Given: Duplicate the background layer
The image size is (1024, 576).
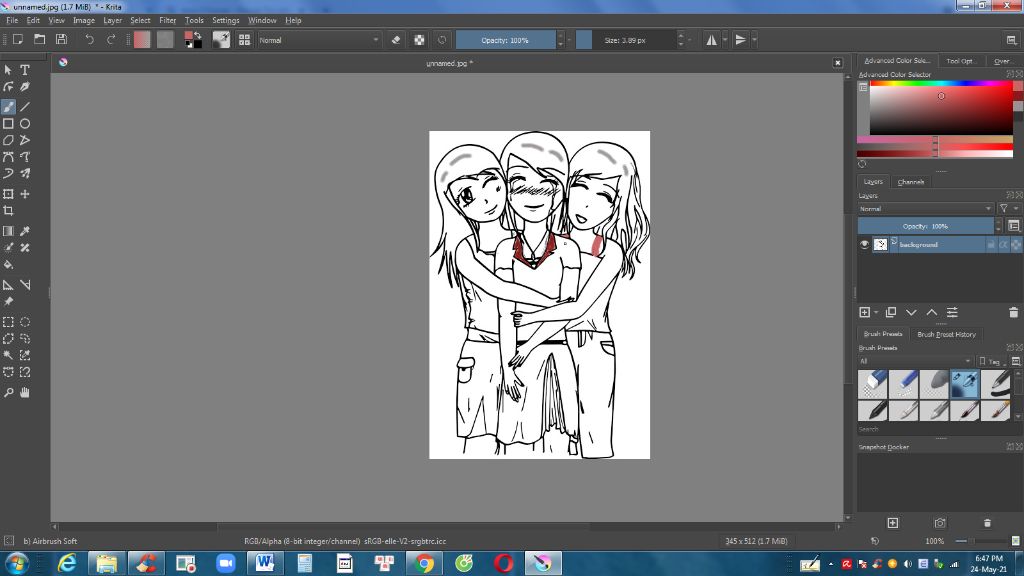Looking at the screenshot, I should [x=891, y=313].
